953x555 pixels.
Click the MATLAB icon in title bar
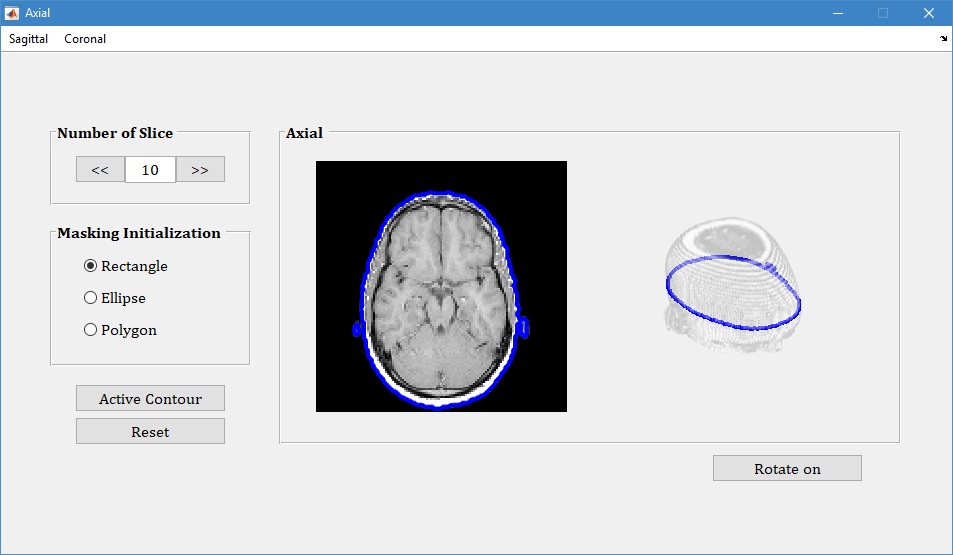12,13
